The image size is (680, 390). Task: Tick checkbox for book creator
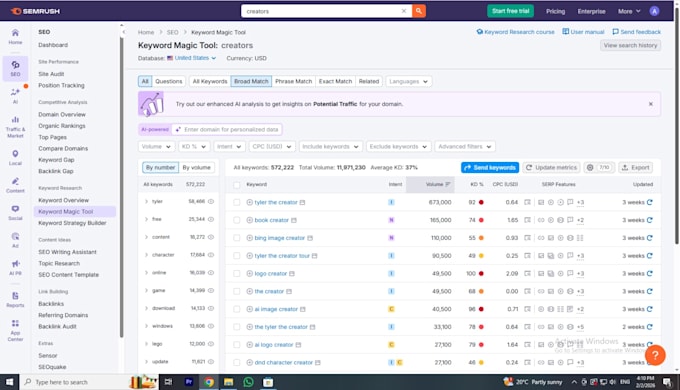[236, 220]
